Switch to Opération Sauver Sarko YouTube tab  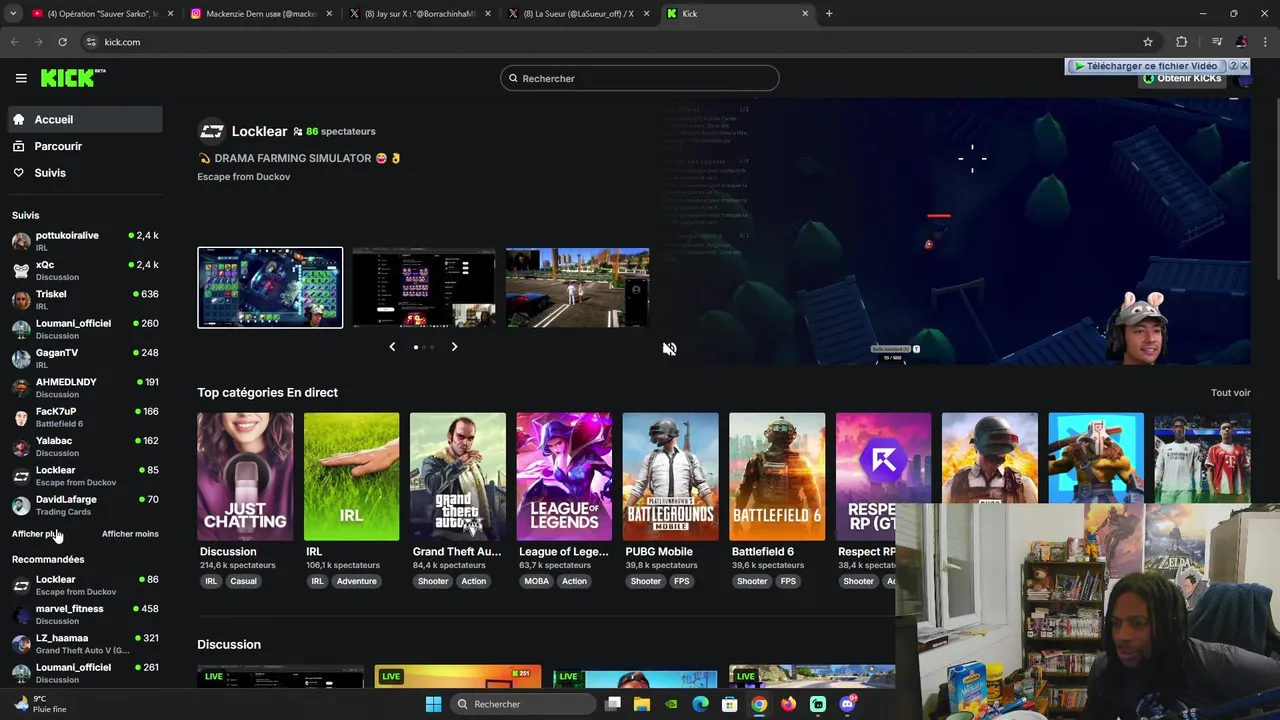(x=103, y=14)
